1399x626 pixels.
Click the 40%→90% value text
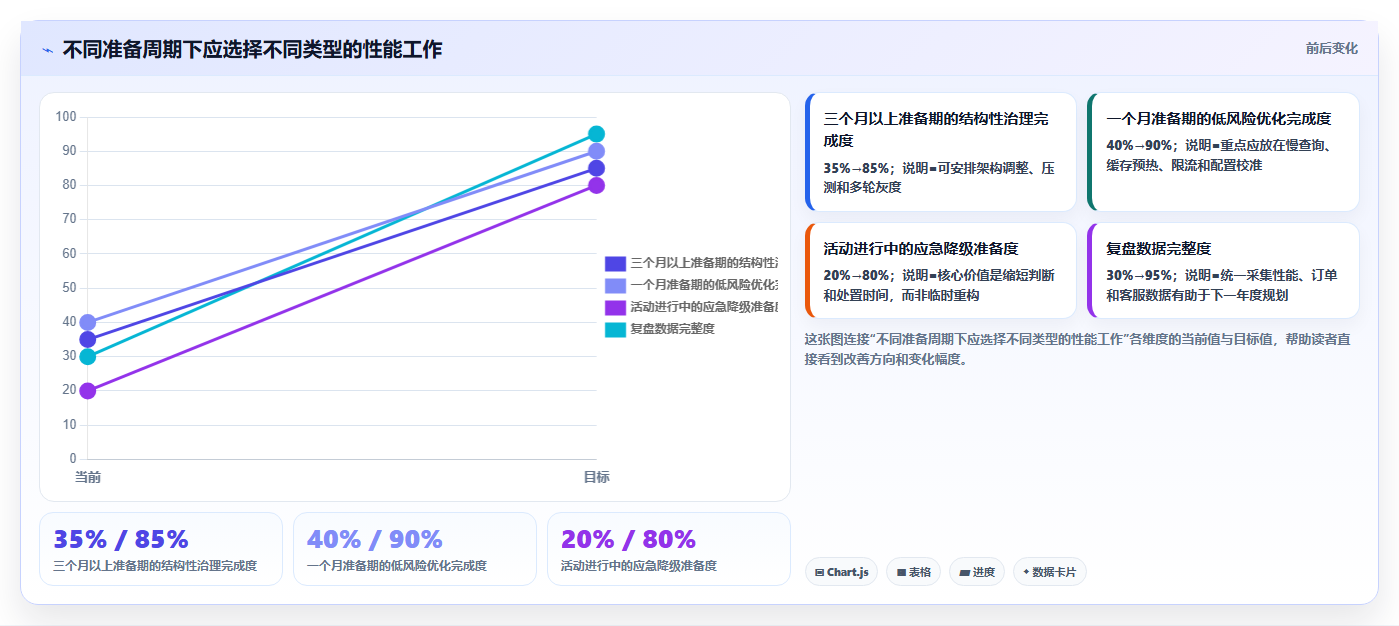[1139, 145]
